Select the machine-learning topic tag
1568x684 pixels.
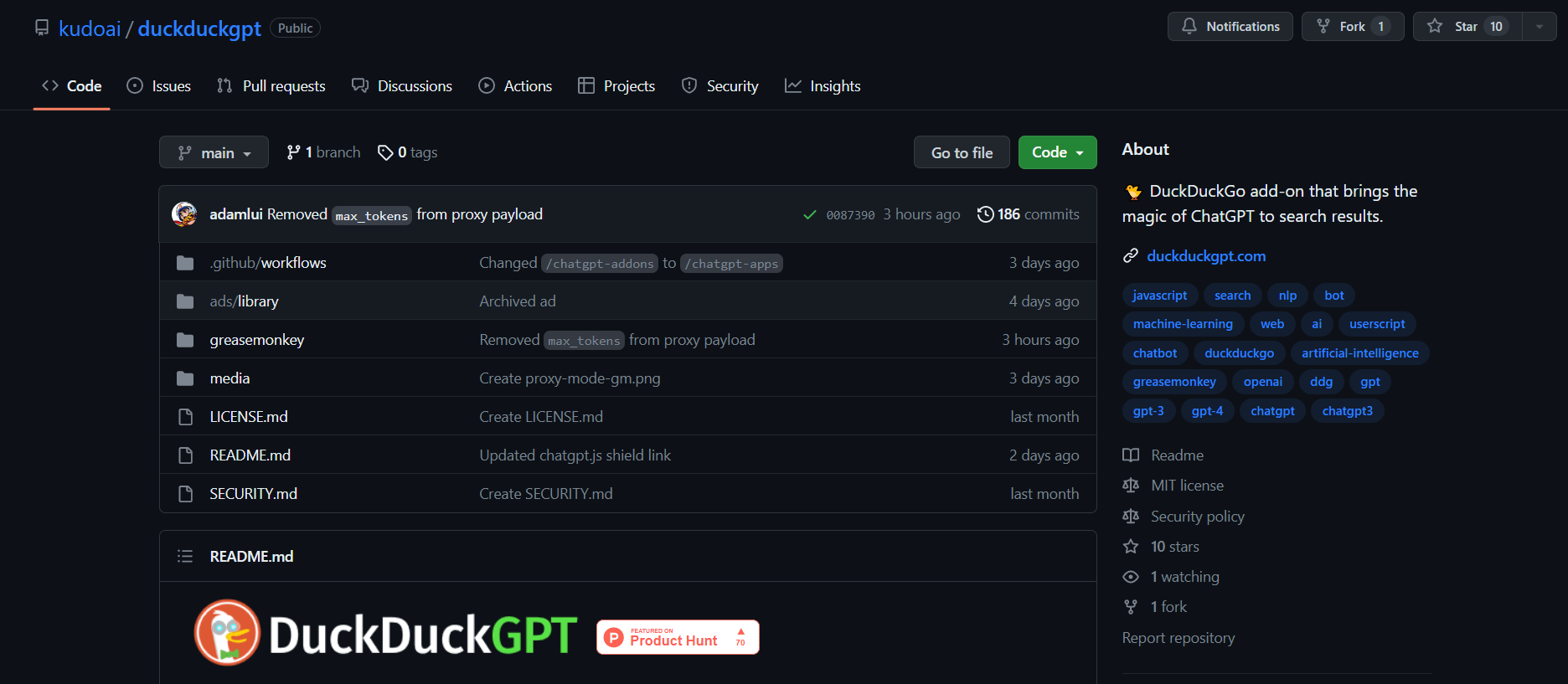point(1183,324)
